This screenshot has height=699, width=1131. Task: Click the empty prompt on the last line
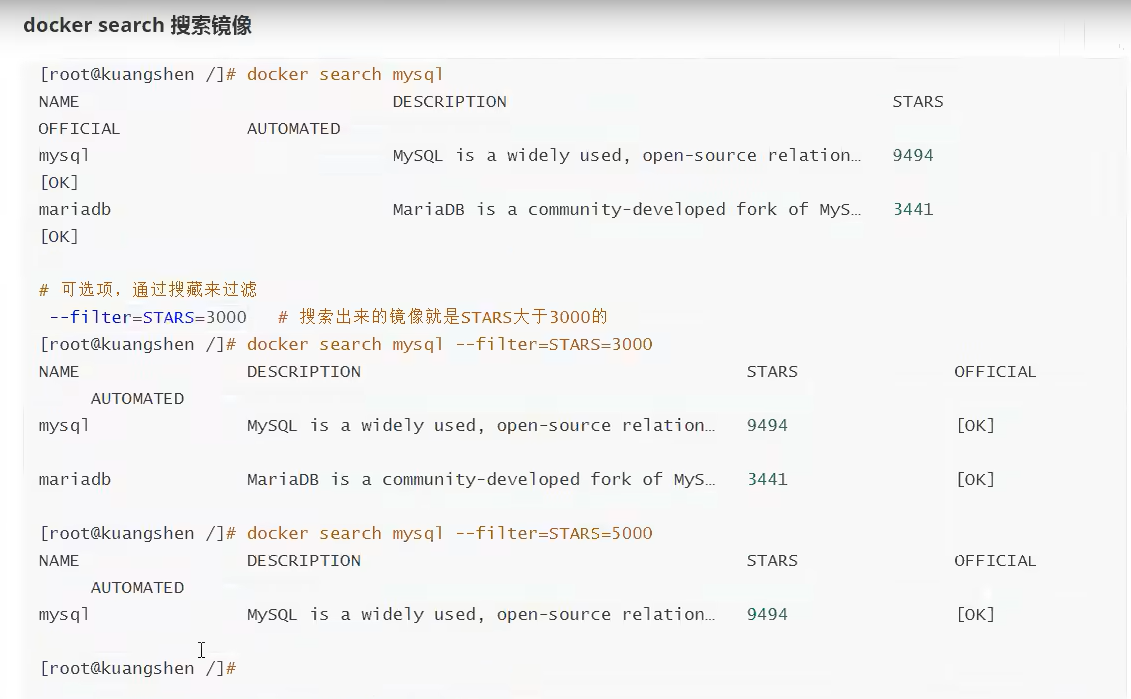pyautogui.click(x=138, y=668)
